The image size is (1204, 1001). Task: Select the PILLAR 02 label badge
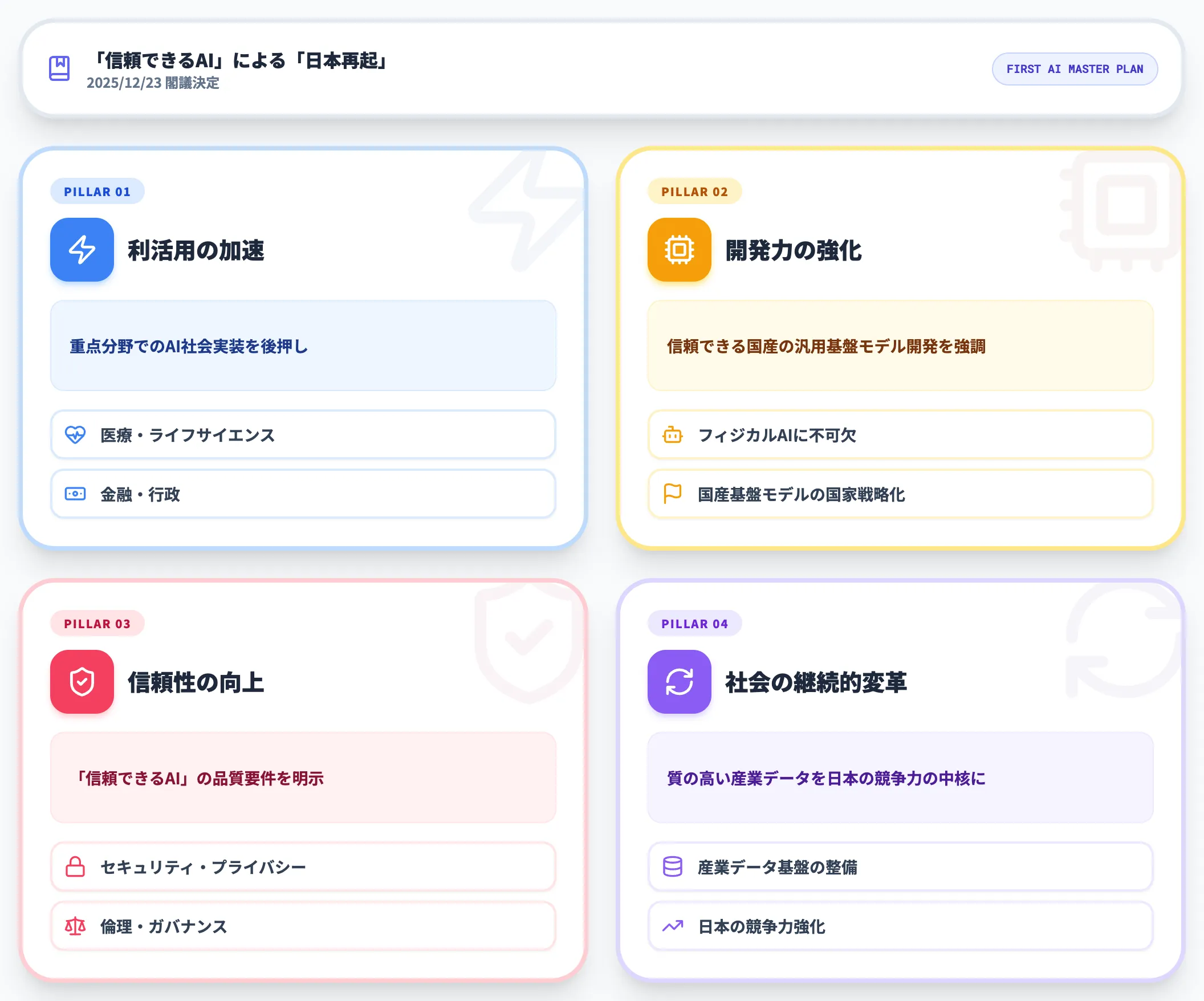695,192
